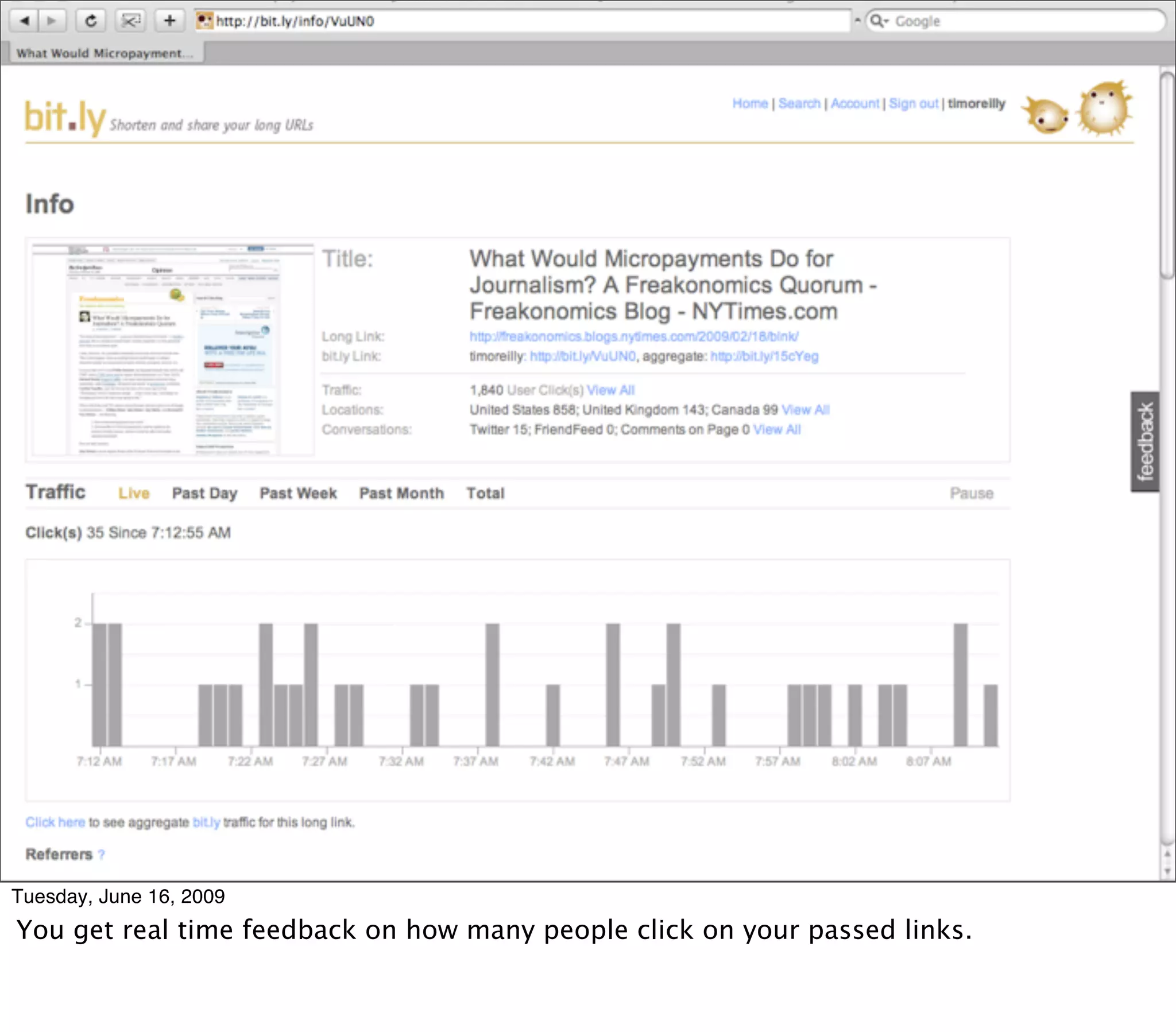Click the Referrers heading
The width and height of the screenshot is (1176, 1032).
(x=59, y=854)
